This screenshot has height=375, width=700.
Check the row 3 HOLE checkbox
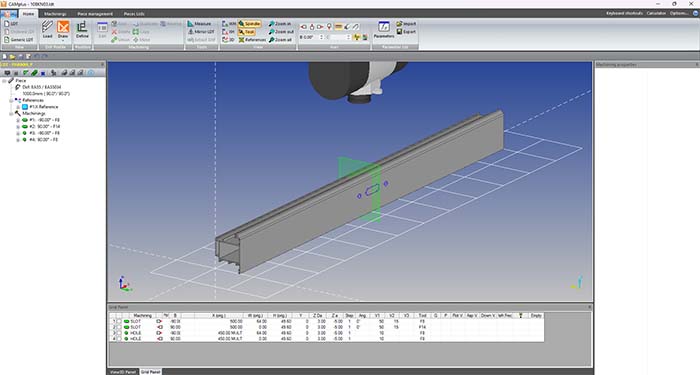tap(119, 333)
